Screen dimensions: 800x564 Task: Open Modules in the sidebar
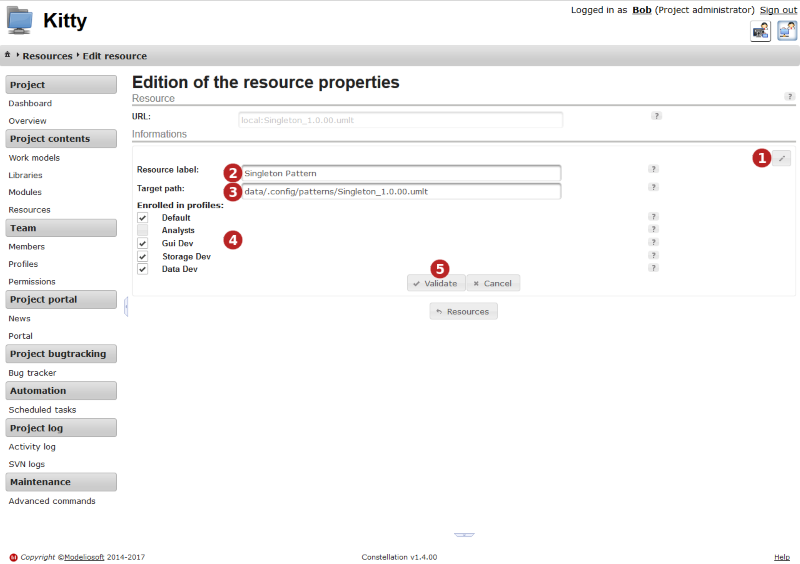coord(25,192)
